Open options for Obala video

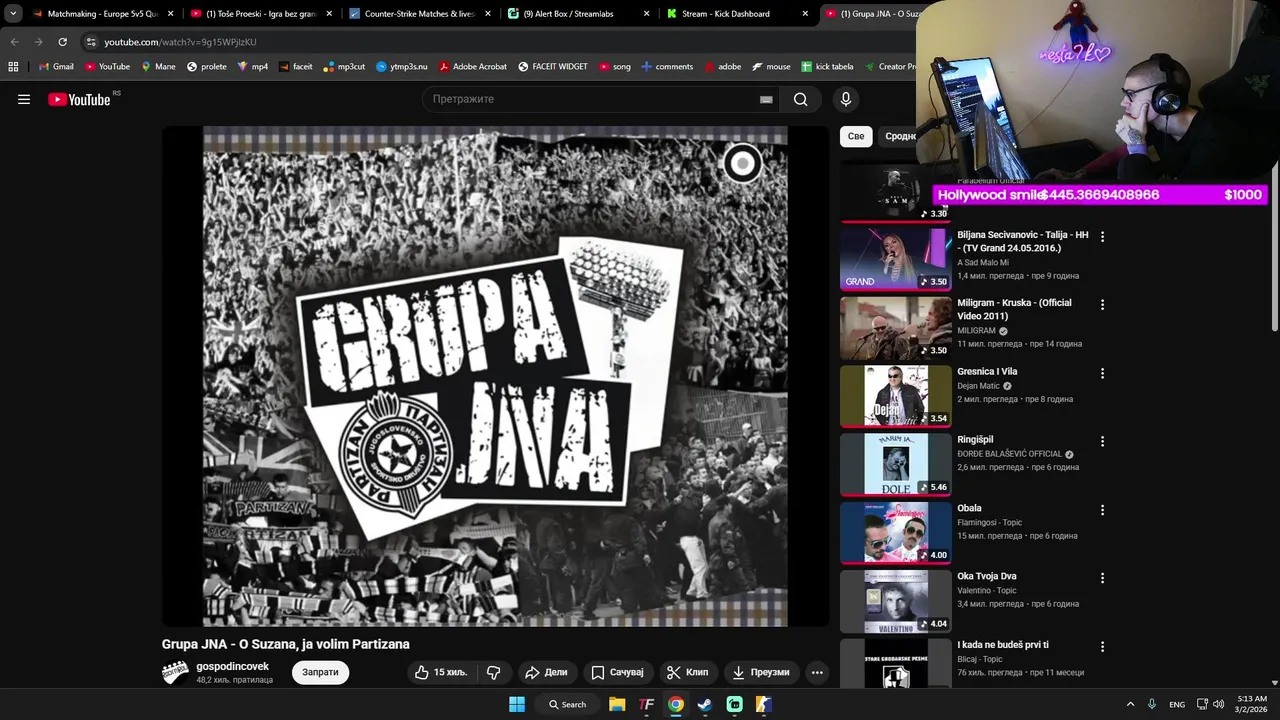tap(1102, 510)
